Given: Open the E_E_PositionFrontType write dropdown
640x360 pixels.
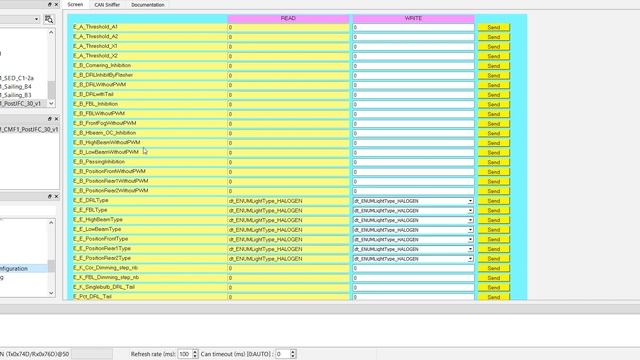Looking at the screenshot, I should point(470,240).
